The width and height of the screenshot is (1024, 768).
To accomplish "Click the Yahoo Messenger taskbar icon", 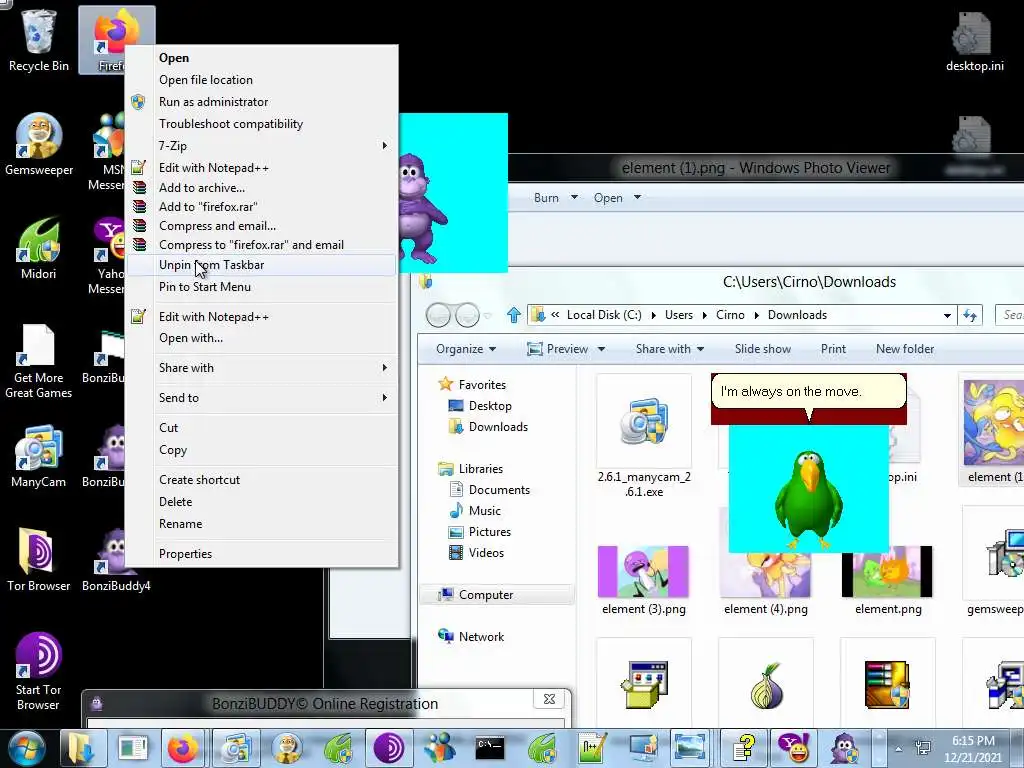I will point(793,748).
